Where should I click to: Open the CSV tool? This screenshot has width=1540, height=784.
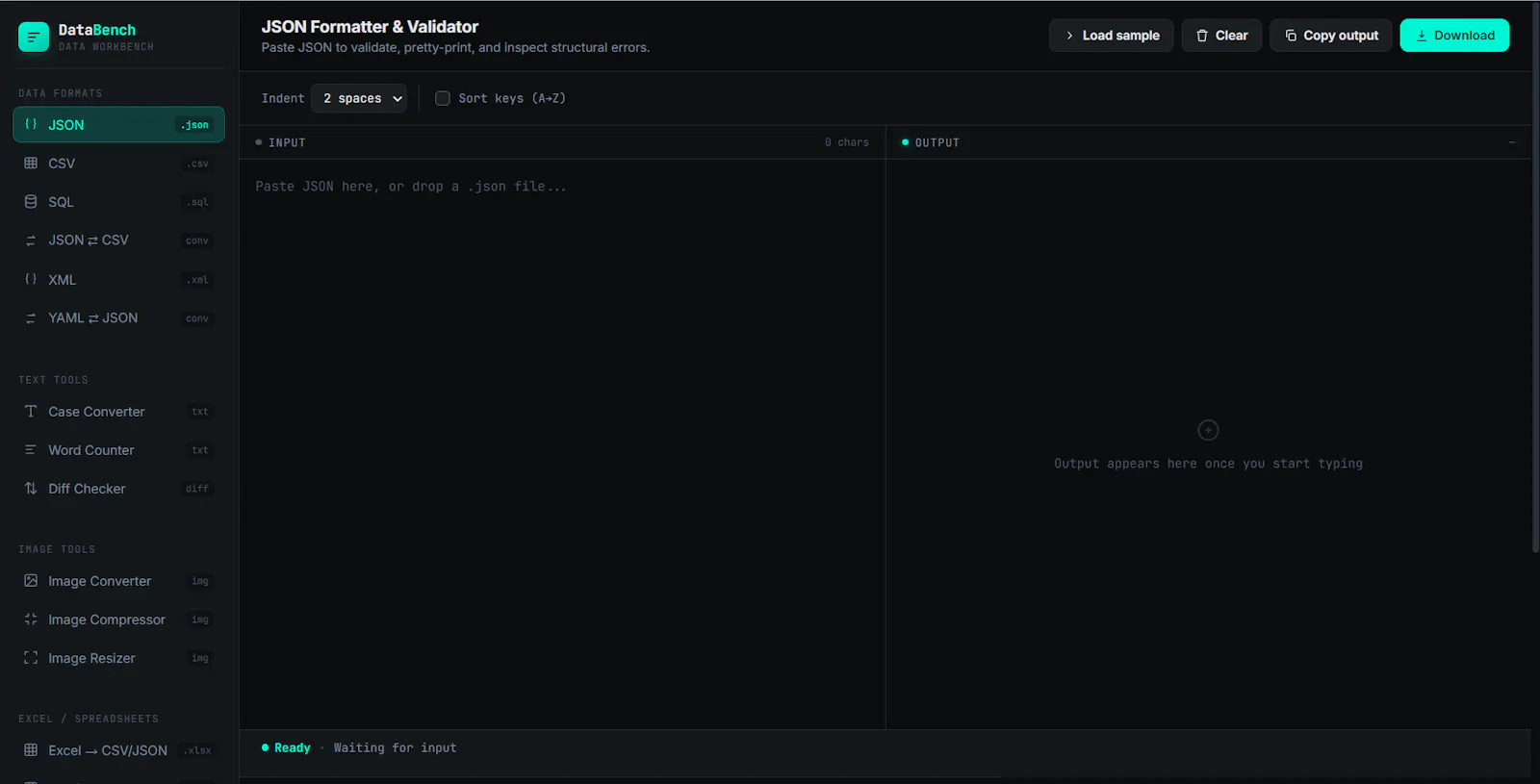[x=118, y=164]
